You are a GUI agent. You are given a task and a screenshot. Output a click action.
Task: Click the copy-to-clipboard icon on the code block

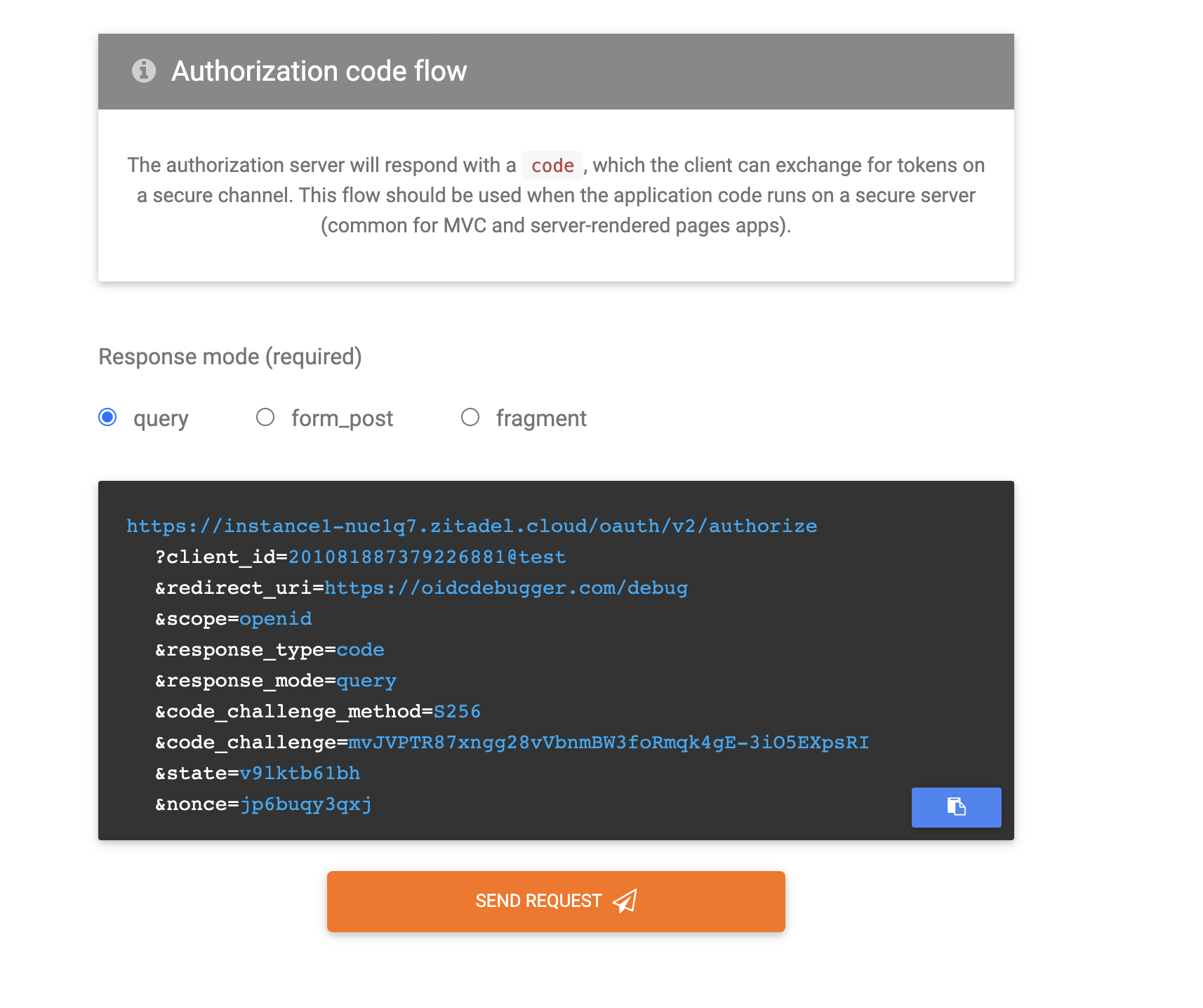click(956, 807)
